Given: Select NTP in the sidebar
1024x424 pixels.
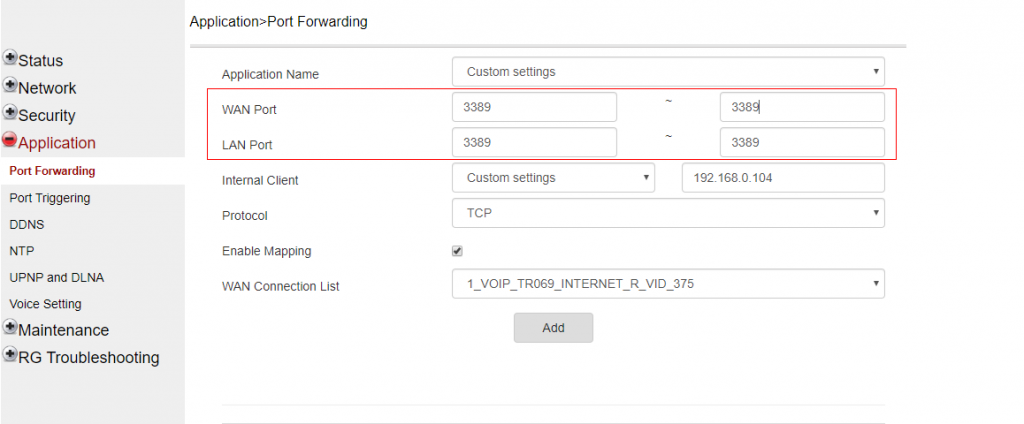Looking at the screenshot, I should coord(22,251).
